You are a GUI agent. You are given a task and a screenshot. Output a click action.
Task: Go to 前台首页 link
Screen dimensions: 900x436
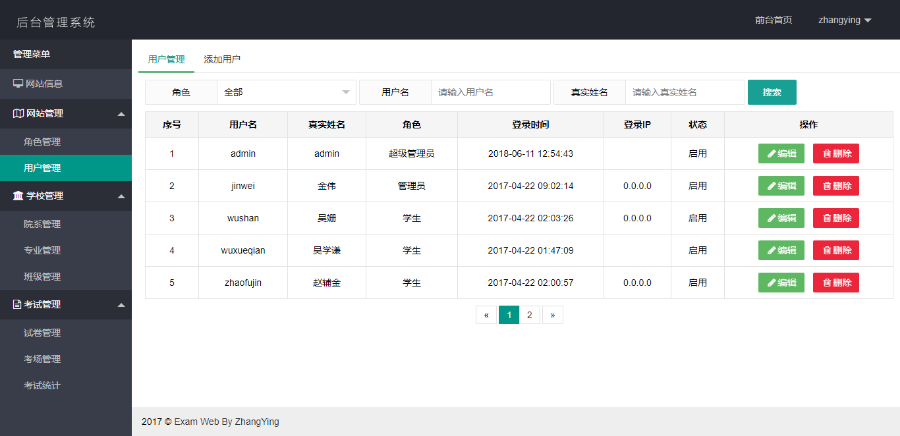tap(774, 20)
